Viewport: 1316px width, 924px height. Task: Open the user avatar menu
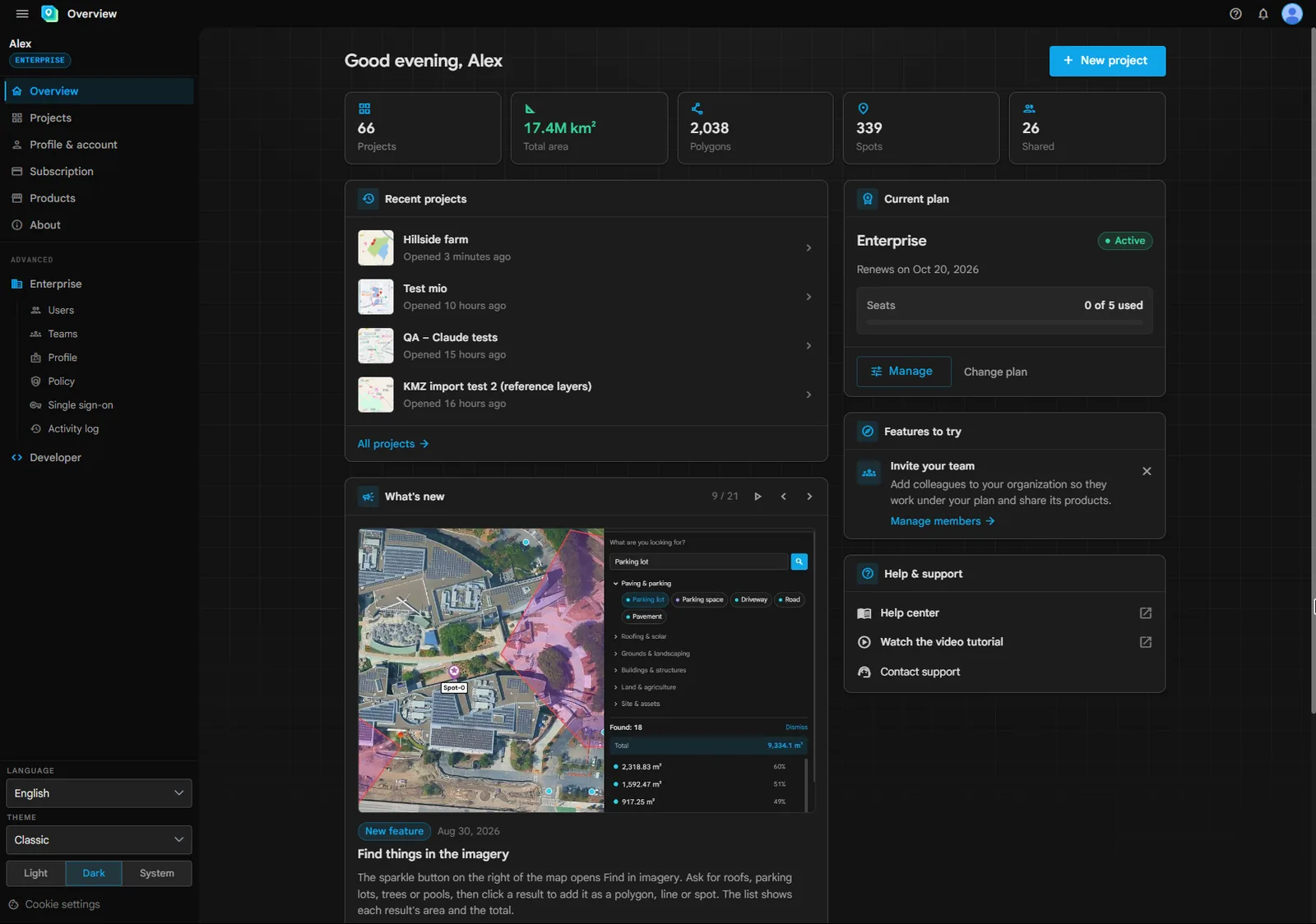tap(1292, 14)
